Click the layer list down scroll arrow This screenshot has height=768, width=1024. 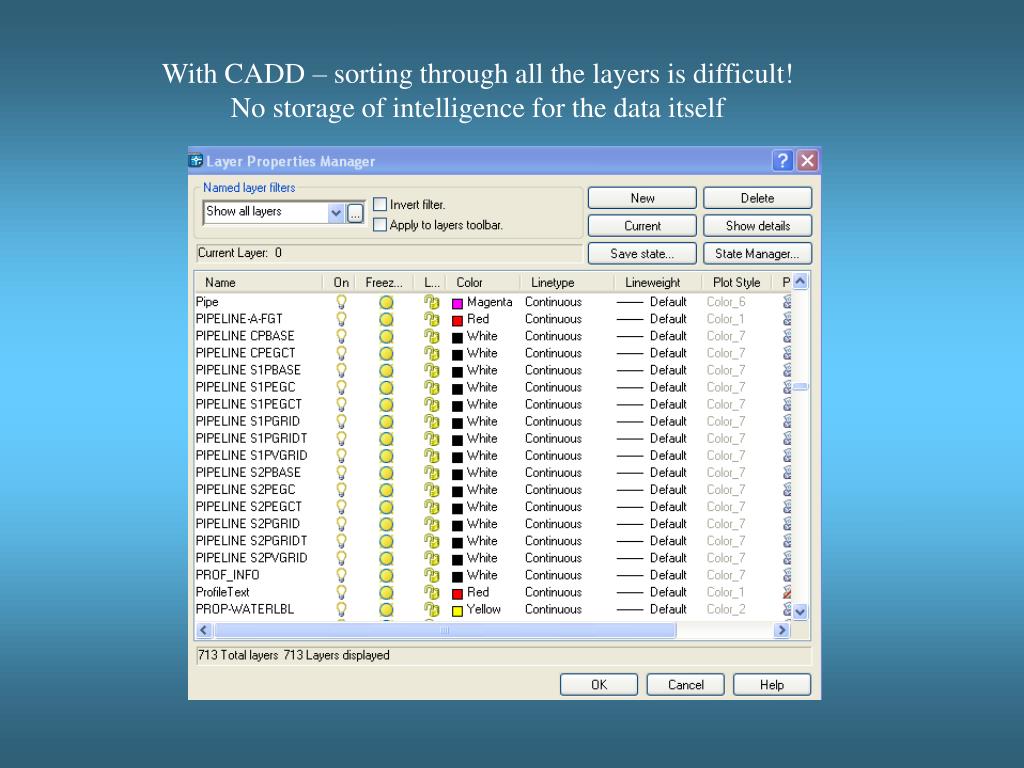(801, 613)
